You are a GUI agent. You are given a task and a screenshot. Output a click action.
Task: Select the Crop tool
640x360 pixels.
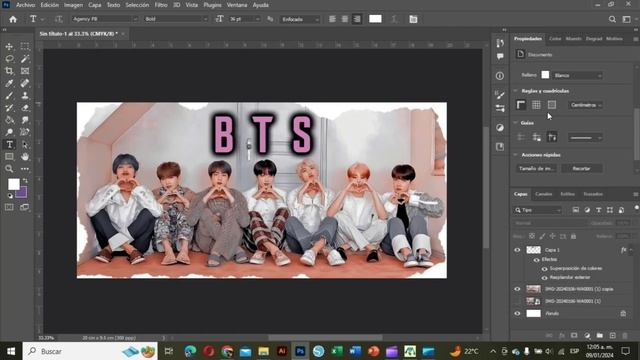pos(9,71)
